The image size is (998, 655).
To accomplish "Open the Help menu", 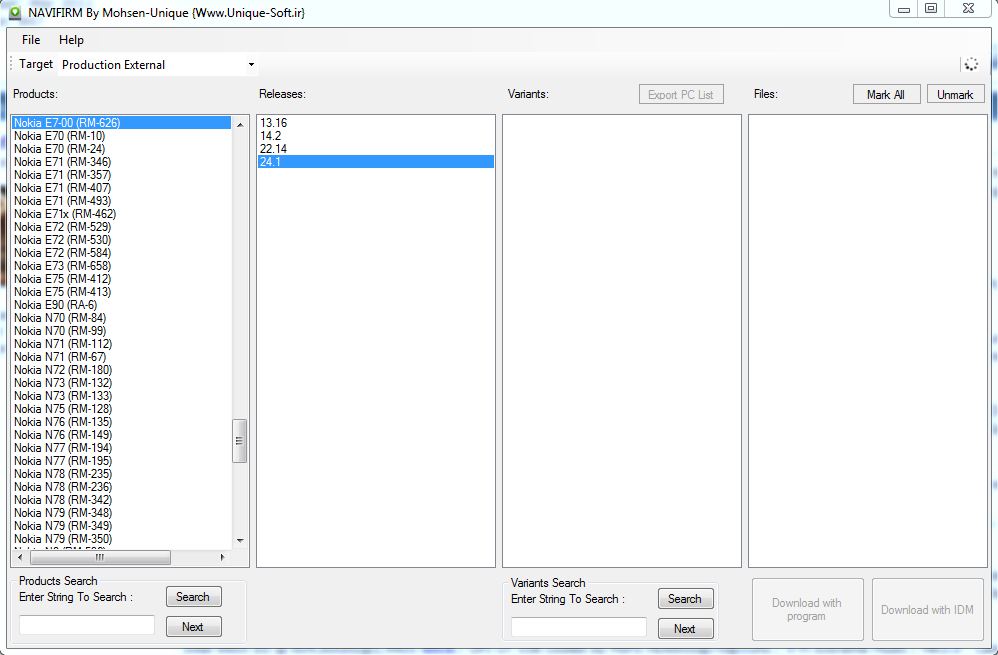I will tap(71, 39).
